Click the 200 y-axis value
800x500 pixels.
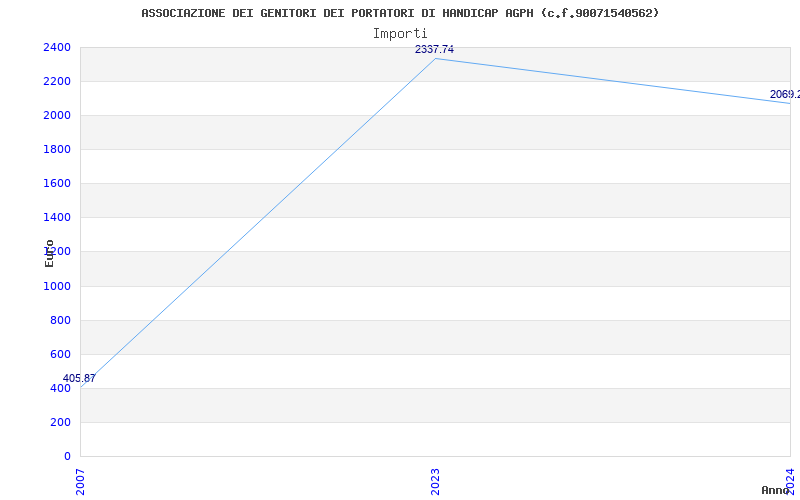(60, 422)
